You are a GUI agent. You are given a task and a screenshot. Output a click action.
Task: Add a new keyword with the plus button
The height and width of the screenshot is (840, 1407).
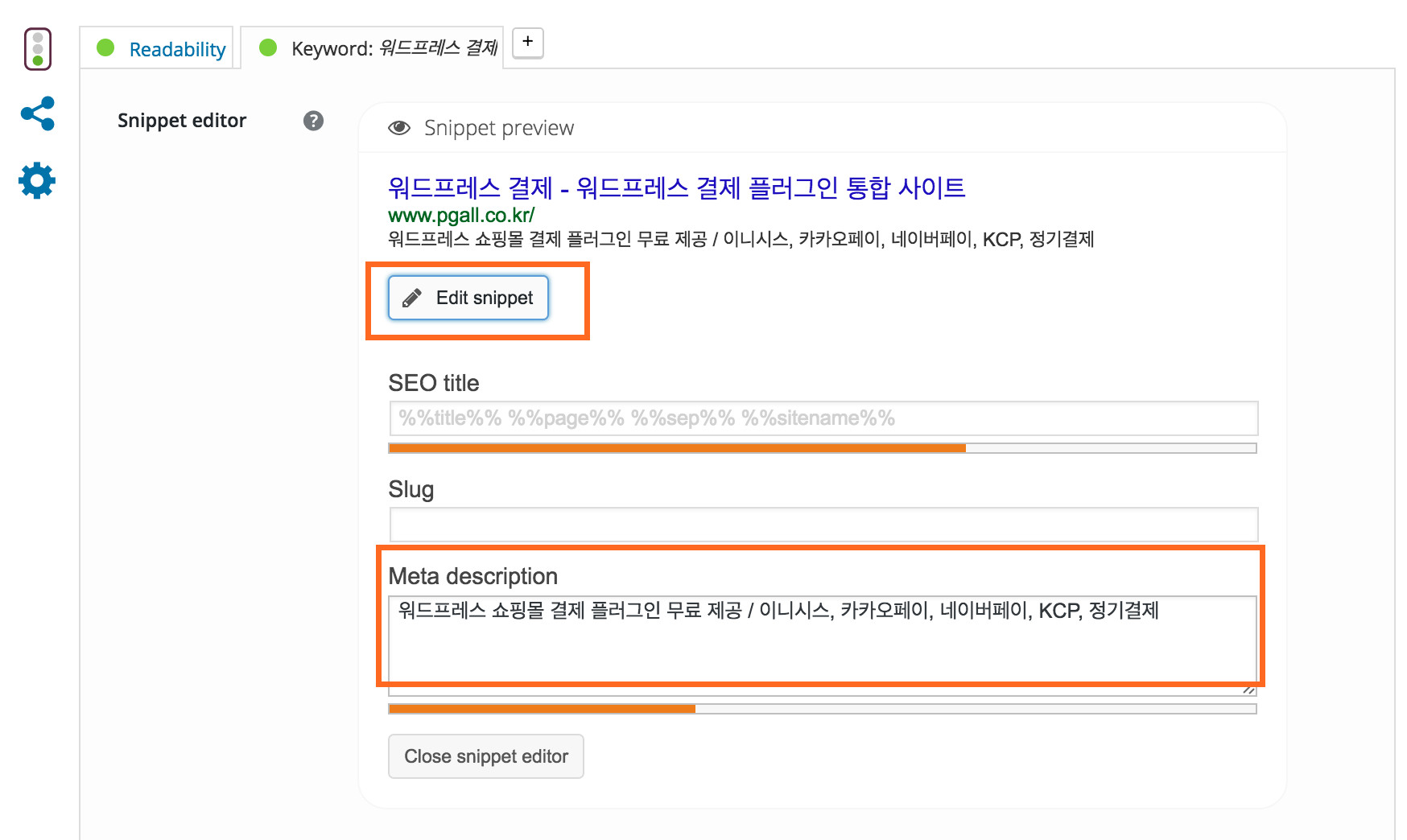pos(528,43)
